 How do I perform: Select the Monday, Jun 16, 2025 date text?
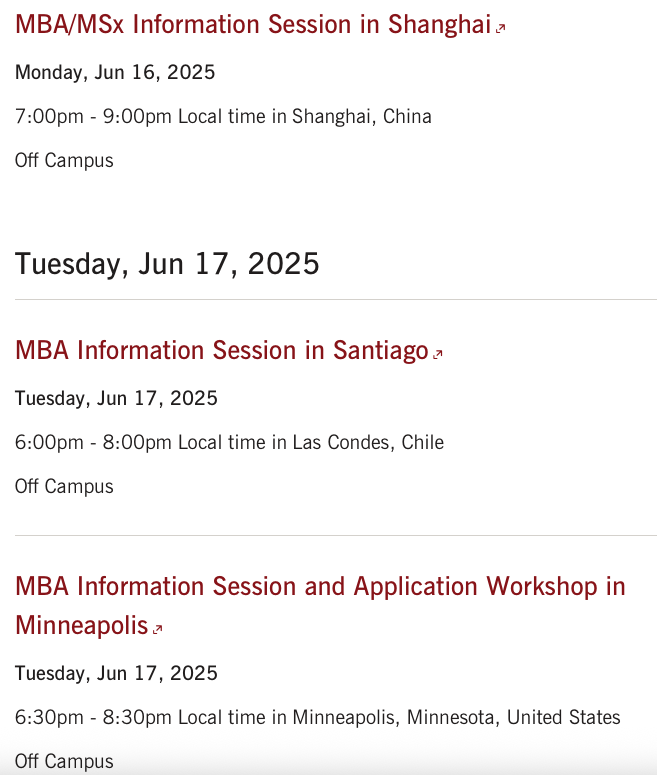(115, 72)
